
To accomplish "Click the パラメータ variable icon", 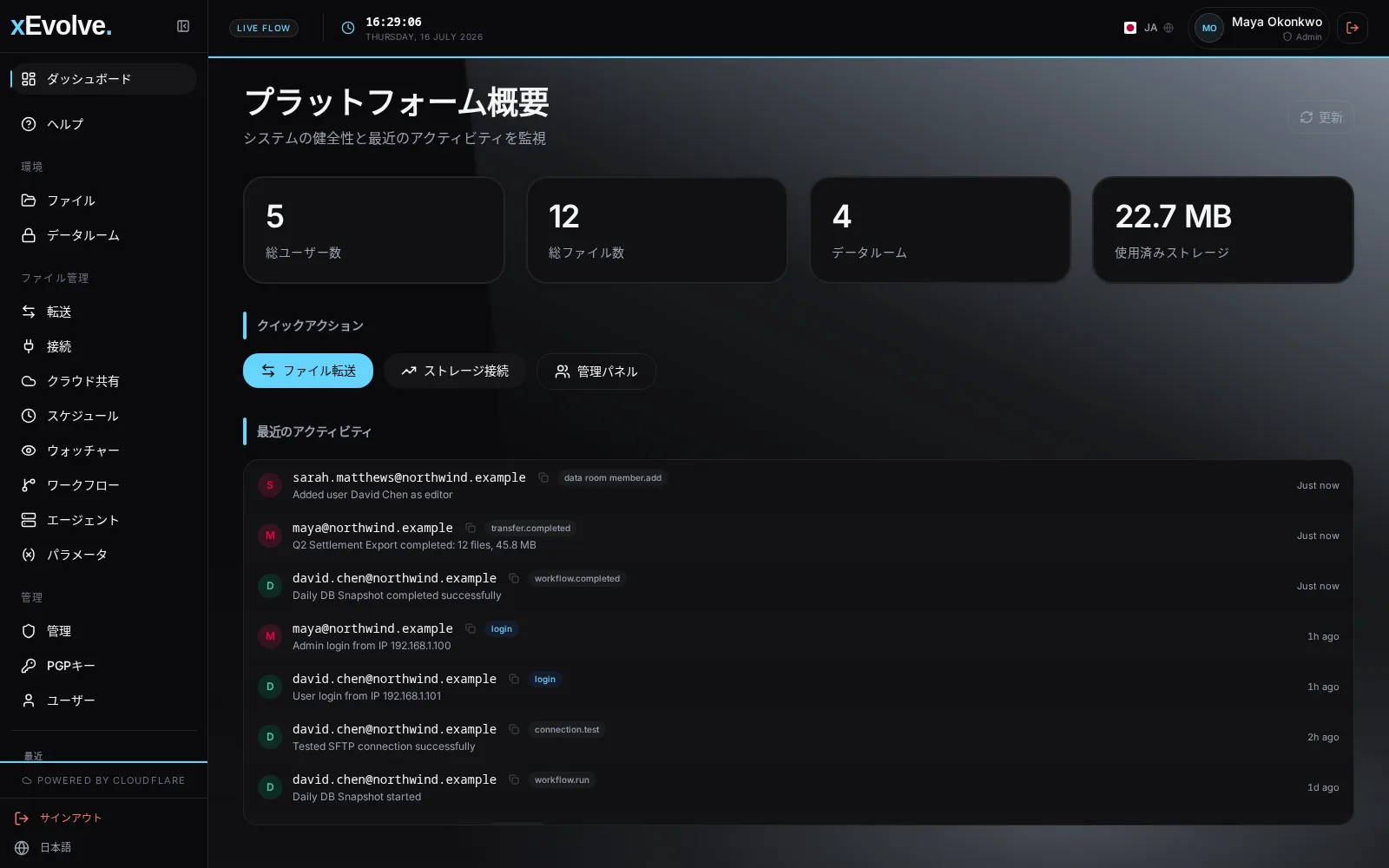I will 29,555.
